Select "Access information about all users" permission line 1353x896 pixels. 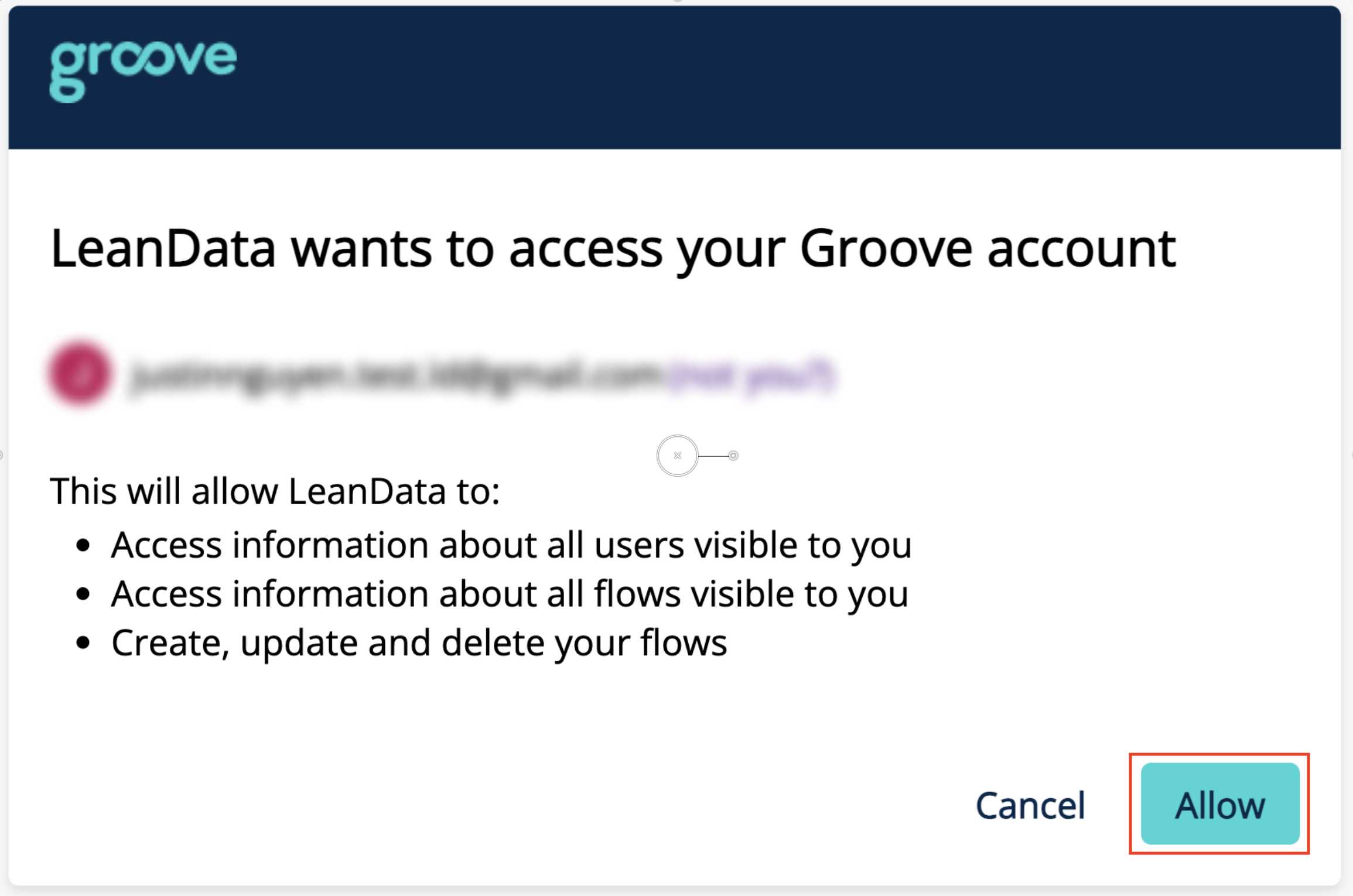pyautogui.click(x=511, y=546)
